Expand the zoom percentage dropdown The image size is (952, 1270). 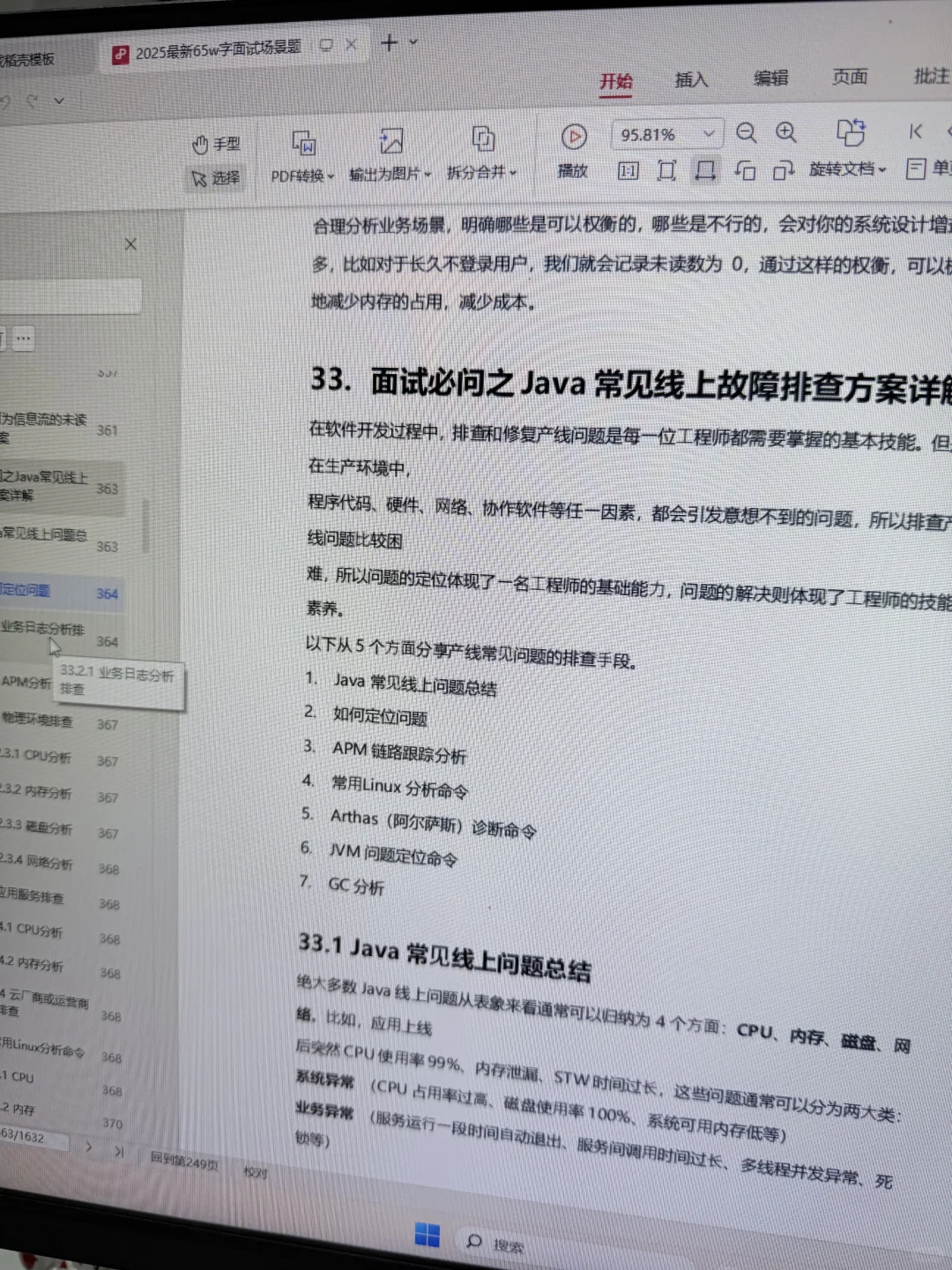(x=708, y=133)
